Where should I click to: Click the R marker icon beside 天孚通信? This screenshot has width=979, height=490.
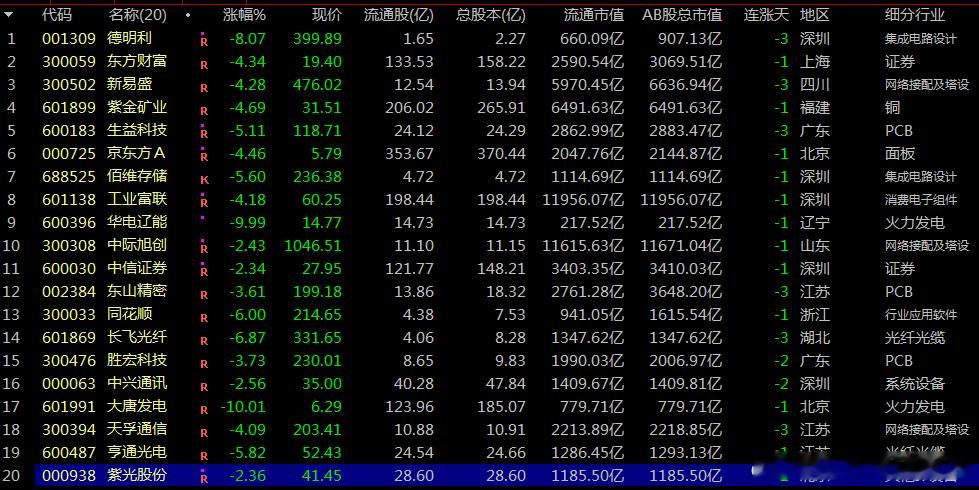[204, 433]
